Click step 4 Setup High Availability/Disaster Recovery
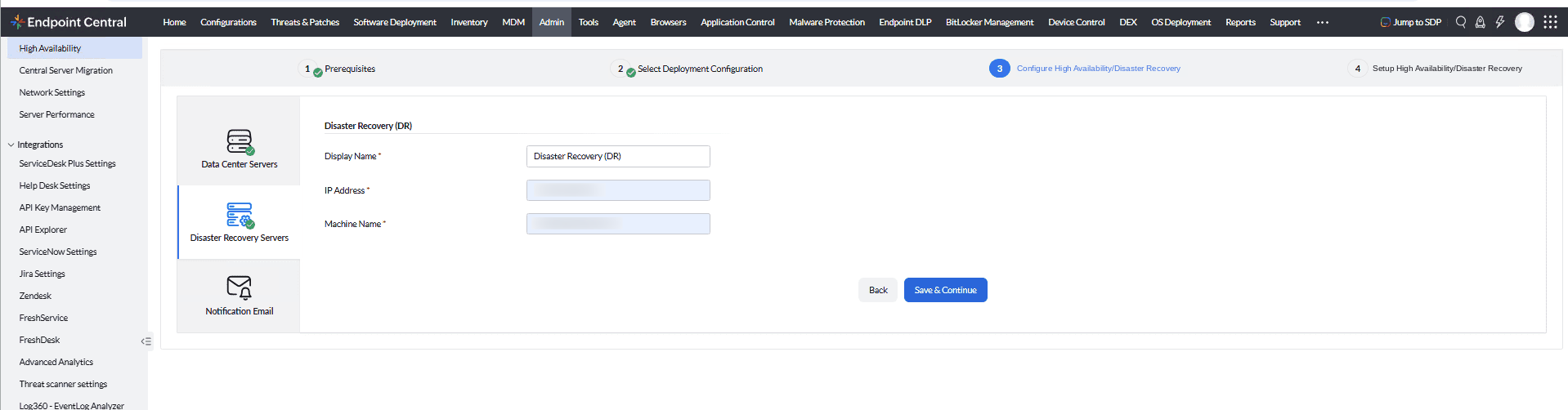This screenshot has width=1568, height=410. (1436, 69)
